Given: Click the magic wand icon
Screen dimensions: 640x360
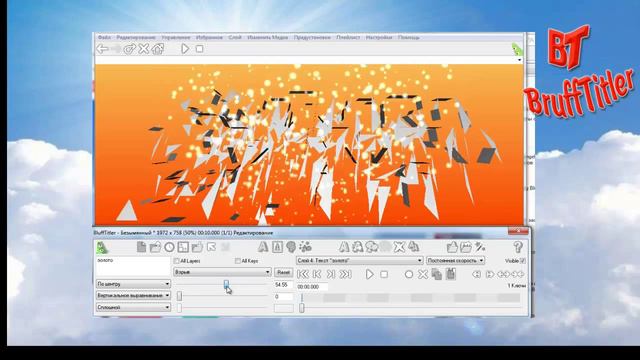Looking at the screenshot, I should 480,247.
